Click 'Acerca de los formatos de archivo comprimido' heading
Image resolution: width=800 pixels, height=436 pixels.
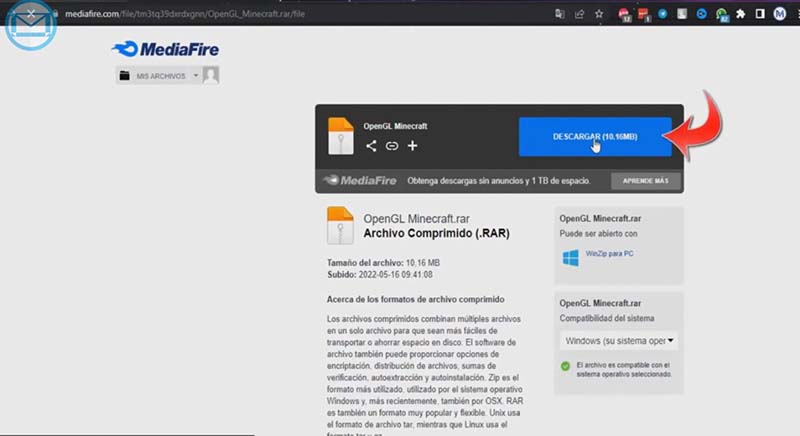(x=415, y=299)
